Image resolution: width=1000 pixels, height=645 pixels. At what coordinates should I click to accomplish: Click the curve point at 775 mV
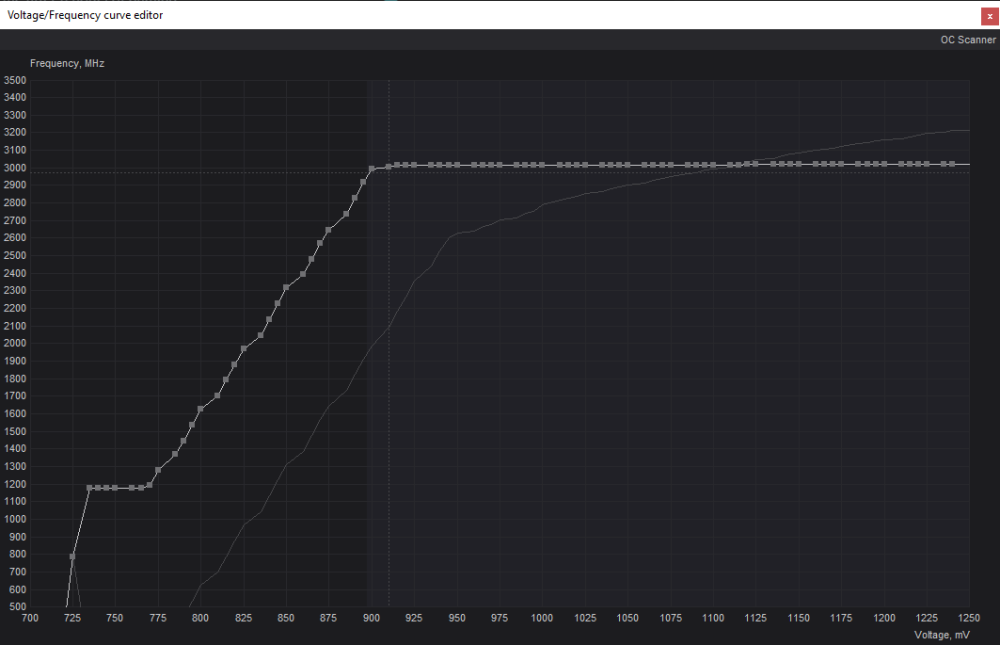coord(158,470)
